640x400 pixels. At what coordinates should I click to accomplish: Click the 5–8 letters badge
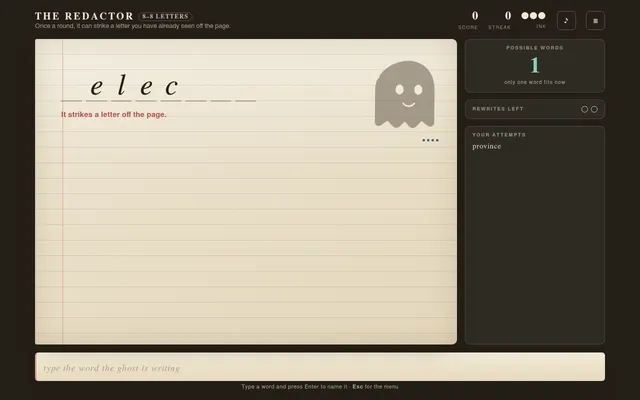pyautogui.click(x=165, y=16)
